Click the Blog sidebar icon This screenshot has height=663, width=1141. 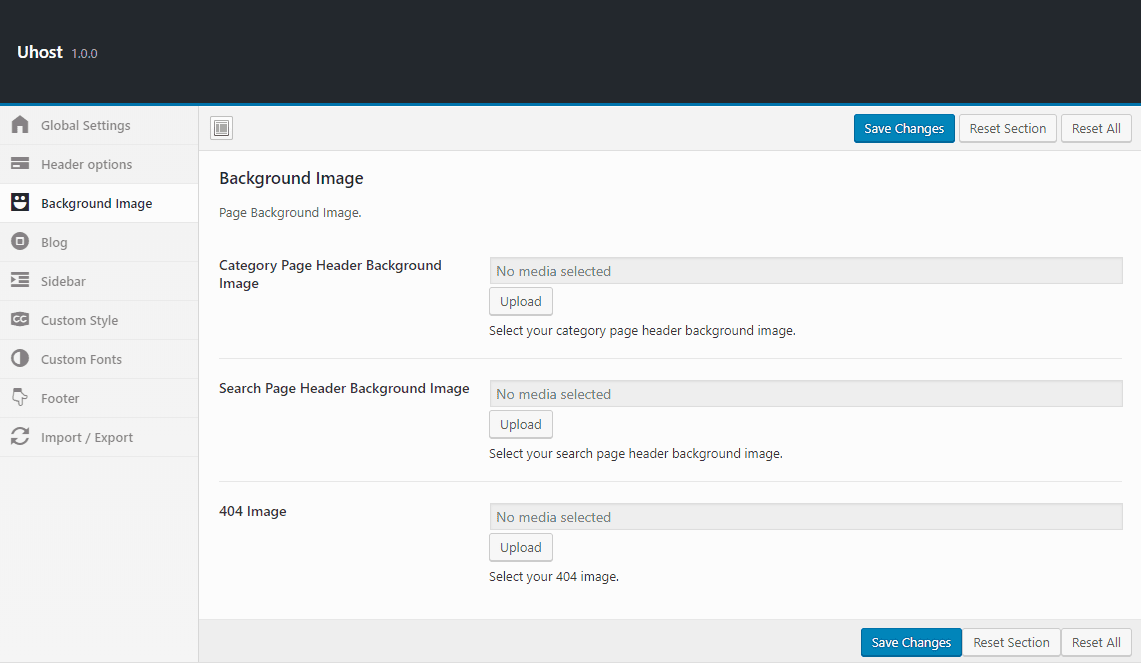[x=20, y=242]
